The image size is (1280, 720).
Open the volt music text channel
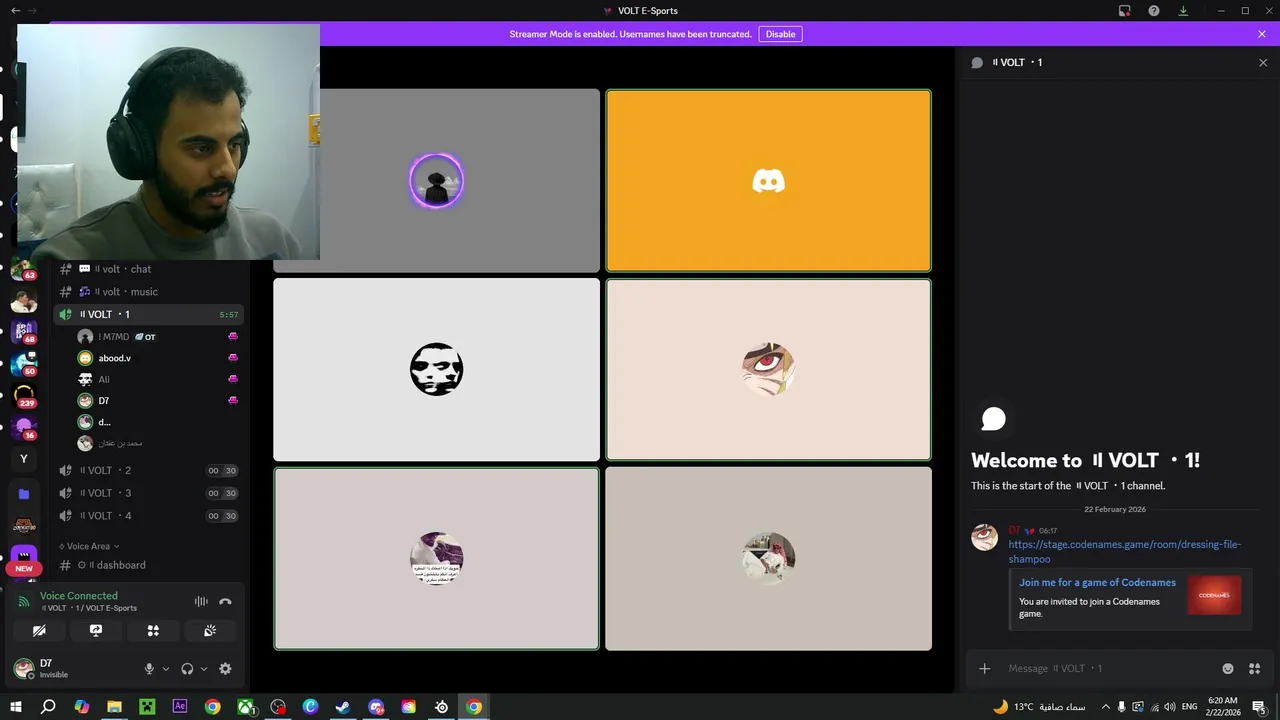[148, 292]
